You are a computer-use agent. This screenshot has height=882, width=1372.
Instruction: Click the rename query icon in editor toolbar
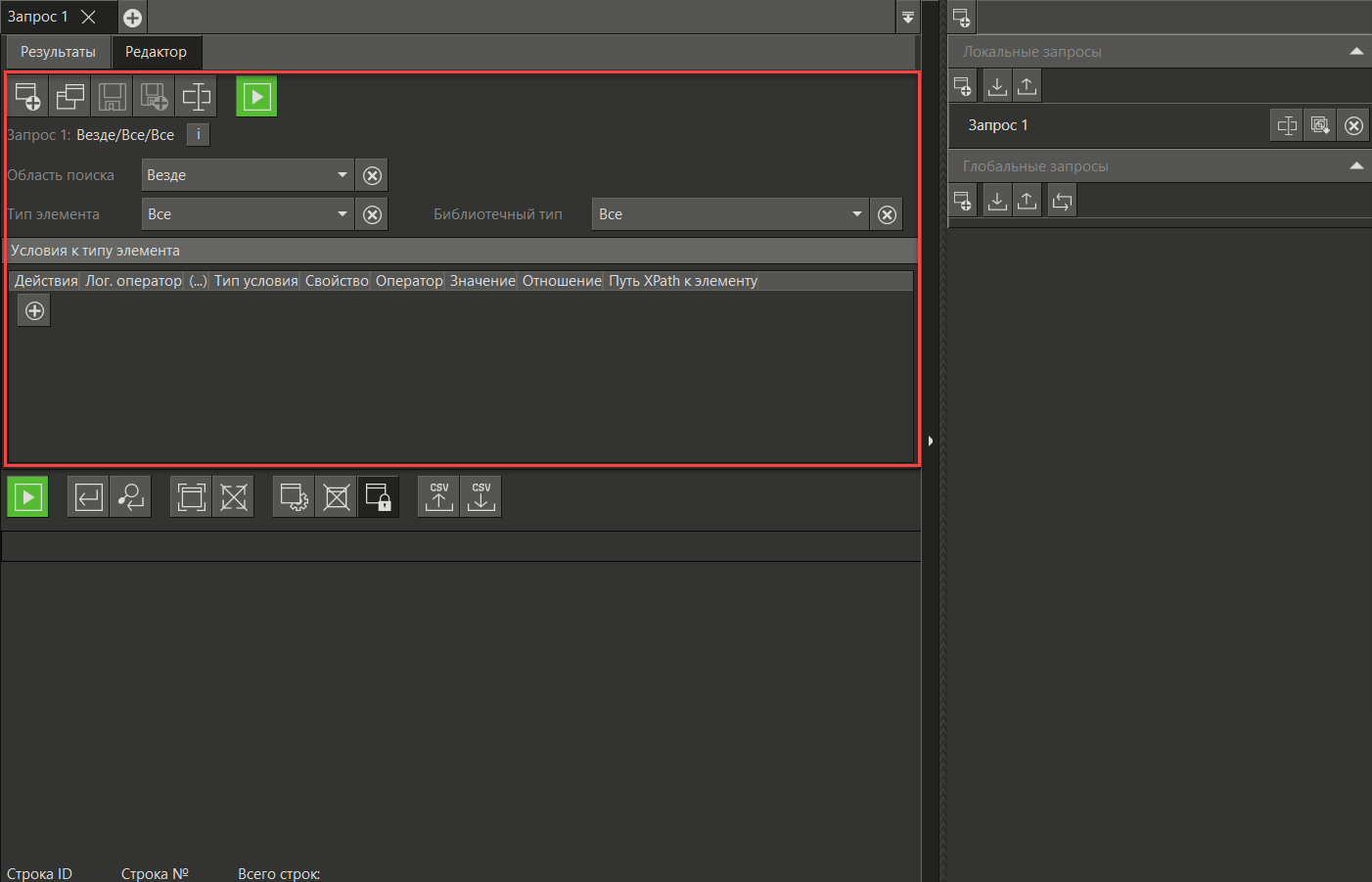point(196,97)
